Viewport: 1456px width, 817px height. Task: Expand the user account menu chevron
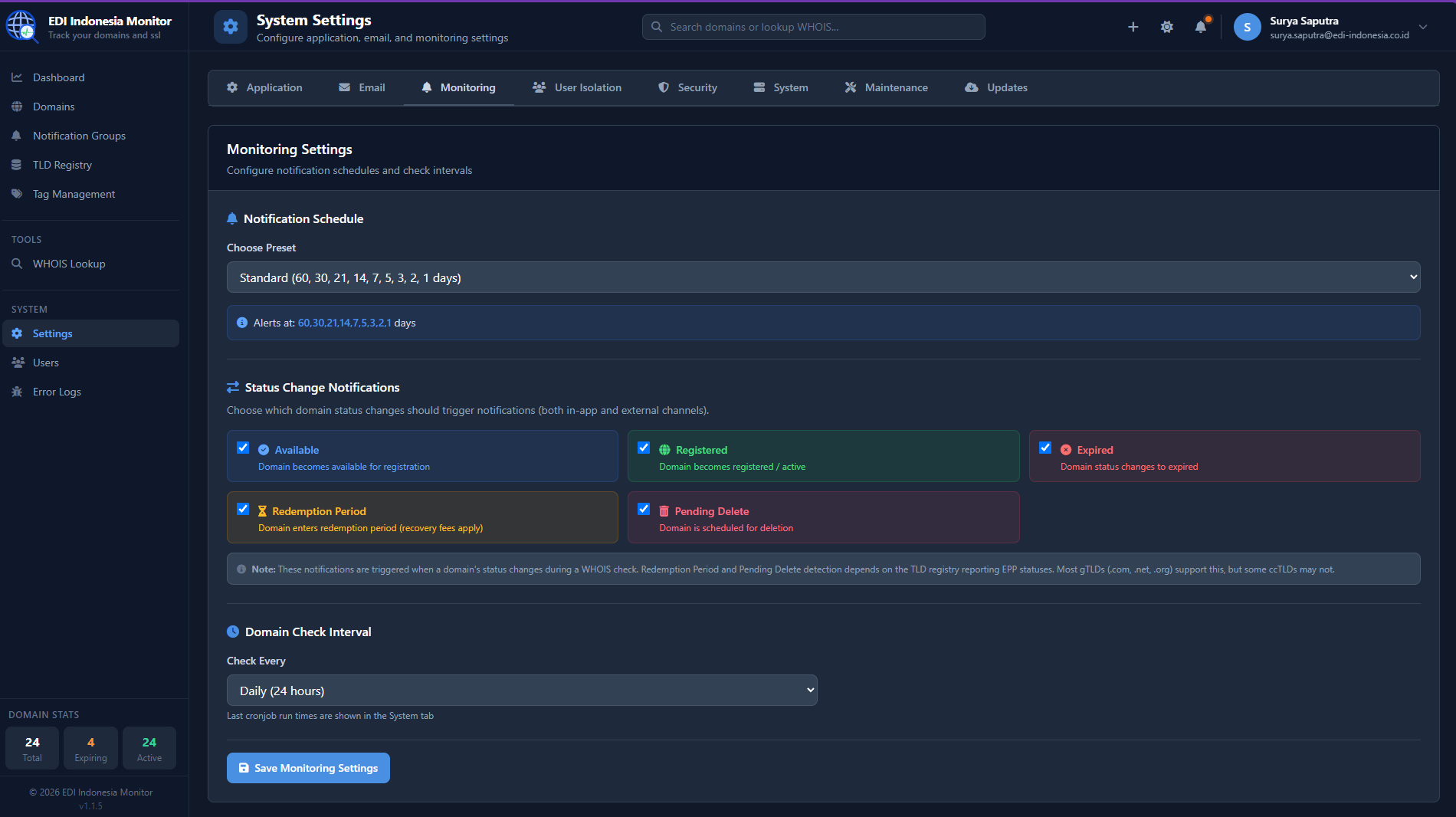[x=1423, y=27]
